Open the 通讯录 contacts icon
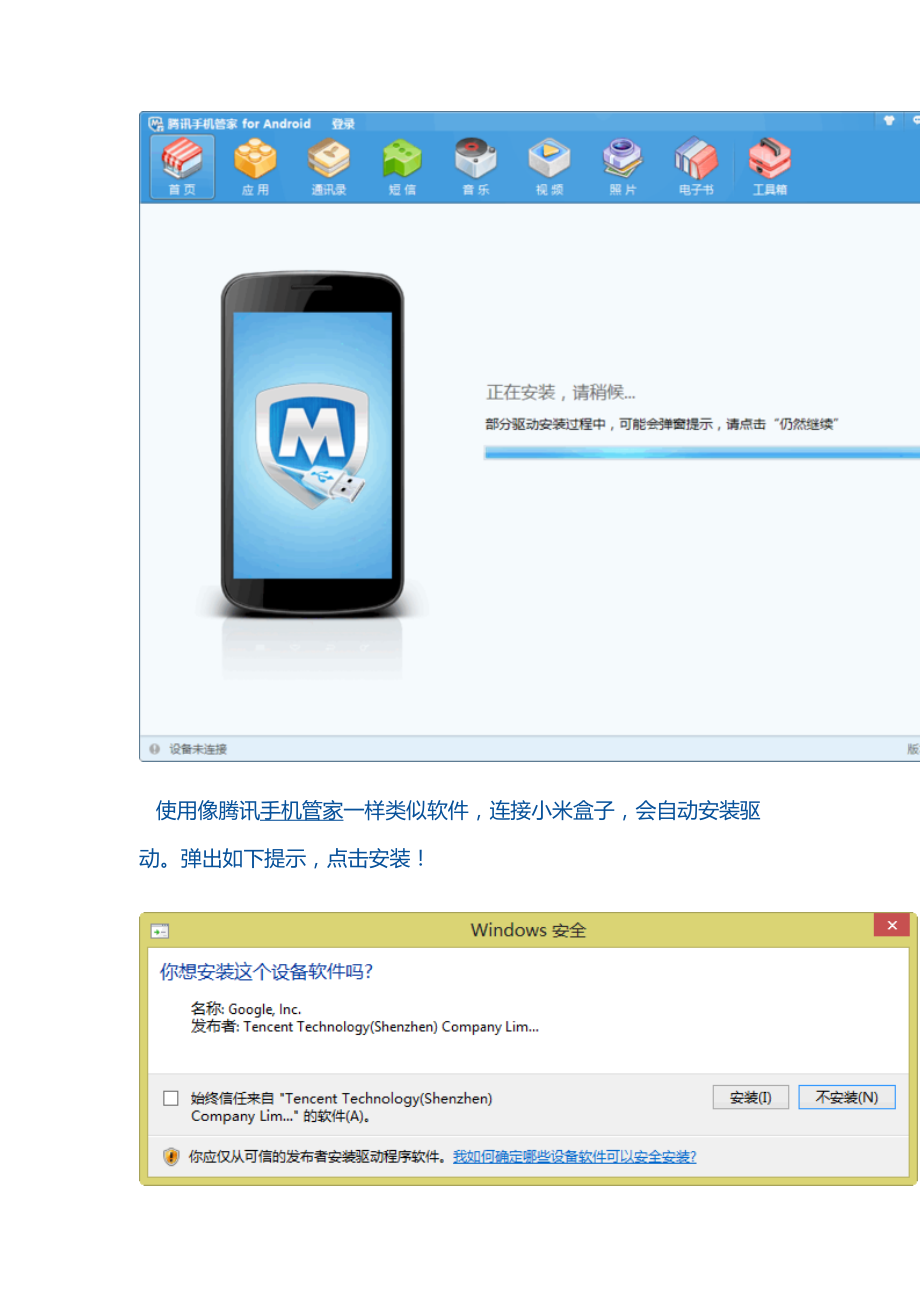The width and height of the screenshot is (920, 1302). pos(328,167)
